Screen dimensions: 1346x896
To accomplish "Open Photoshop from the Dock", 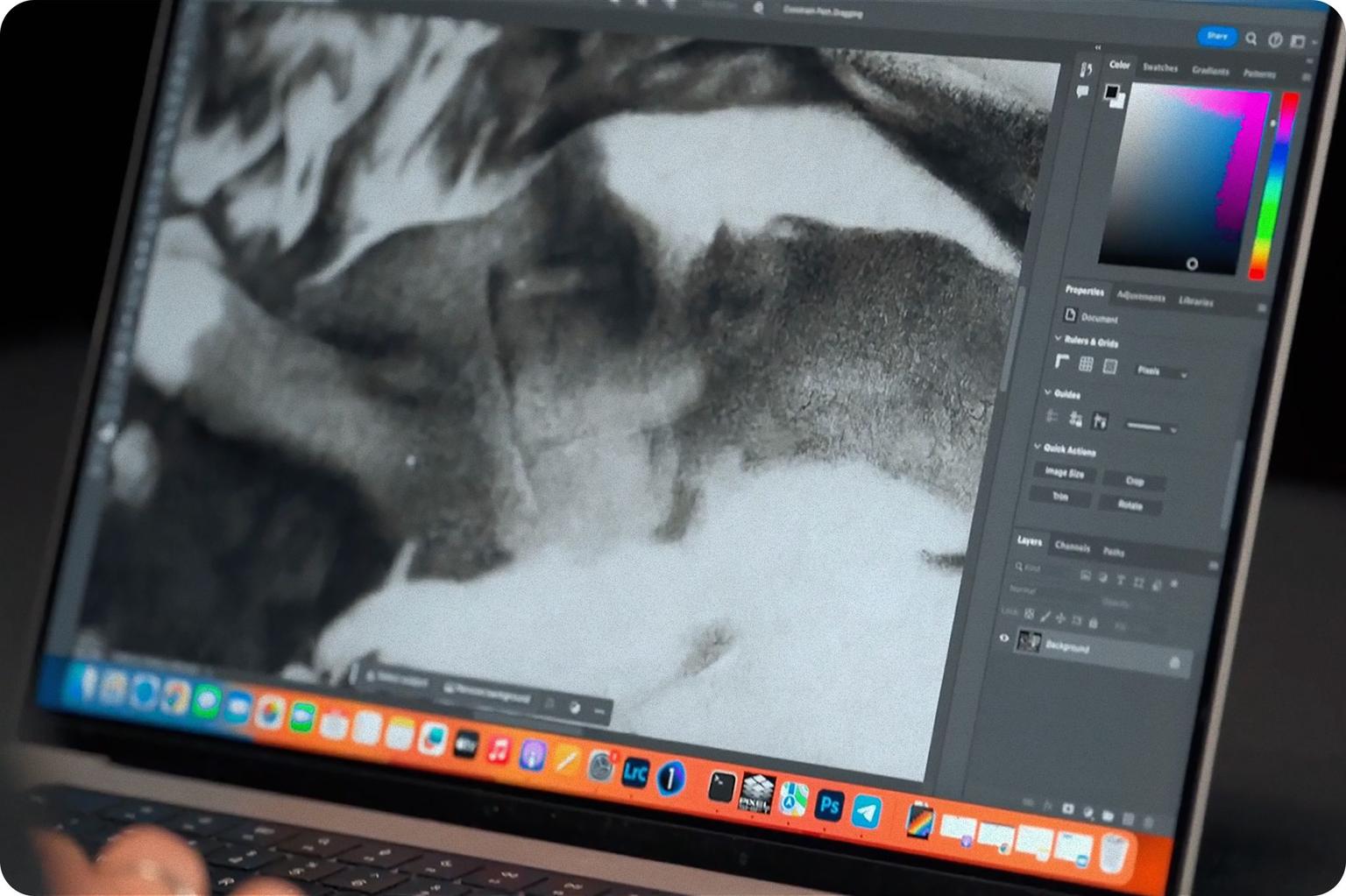I will click(x=828, y=804).
